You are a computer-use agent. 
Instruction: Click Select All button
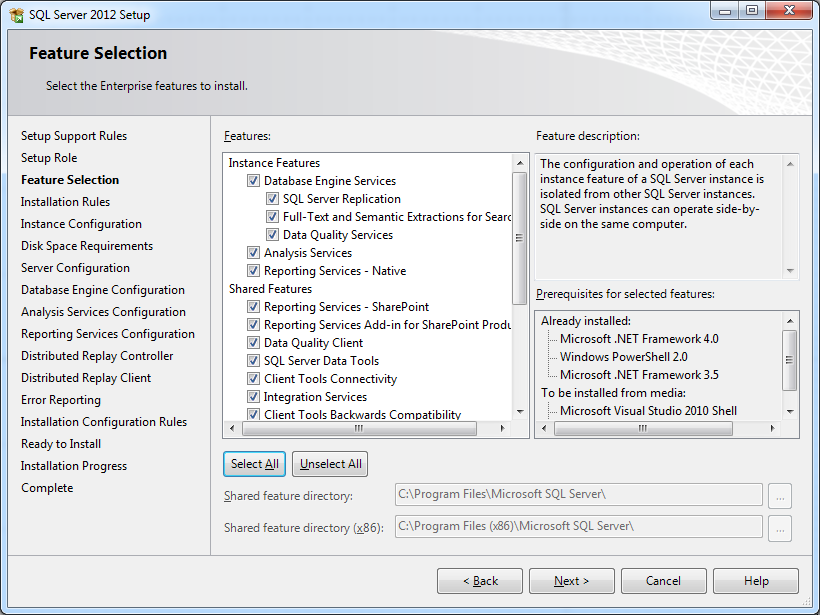point(255,464)
